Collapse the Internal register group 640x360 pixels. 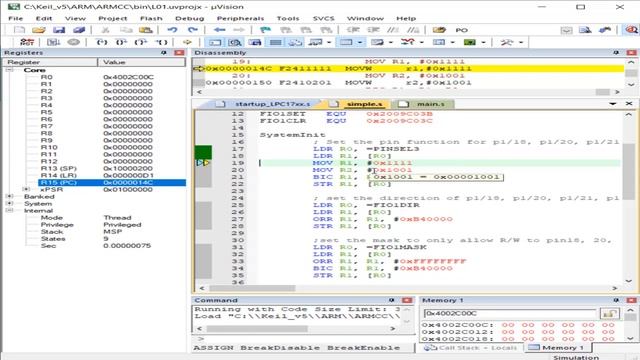[9, 210]
